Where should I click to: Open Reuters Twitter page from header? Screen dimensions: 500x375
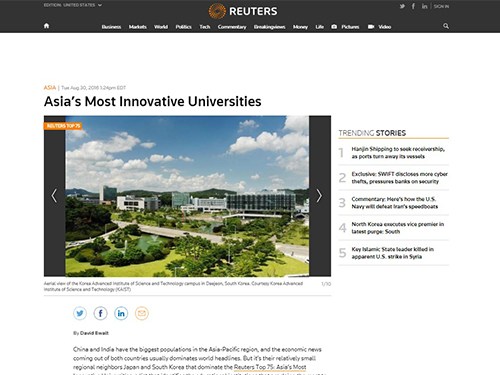pyautogui.click(x=402, y=6)
